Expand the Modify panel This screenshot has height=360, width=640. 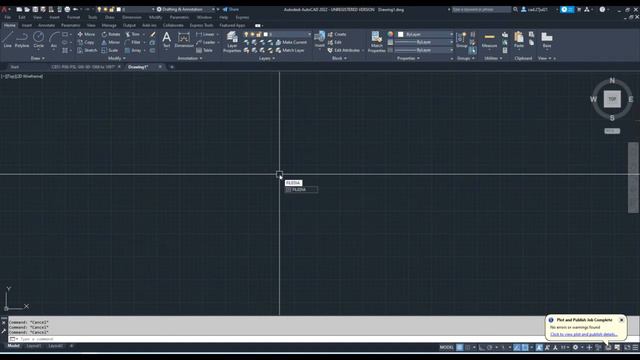coord(116,58)
